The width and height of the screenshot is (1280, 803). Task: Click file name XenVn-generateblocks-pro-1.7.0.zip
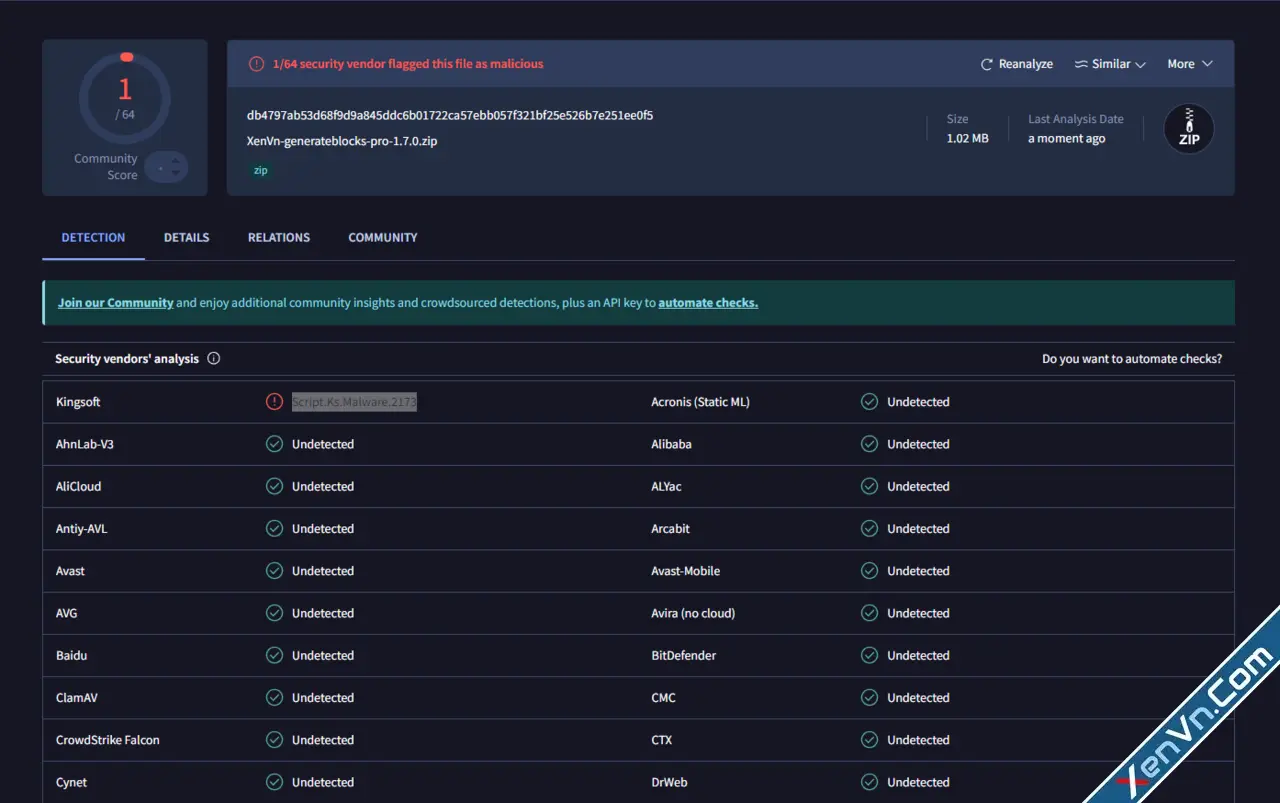pos(342,141)
